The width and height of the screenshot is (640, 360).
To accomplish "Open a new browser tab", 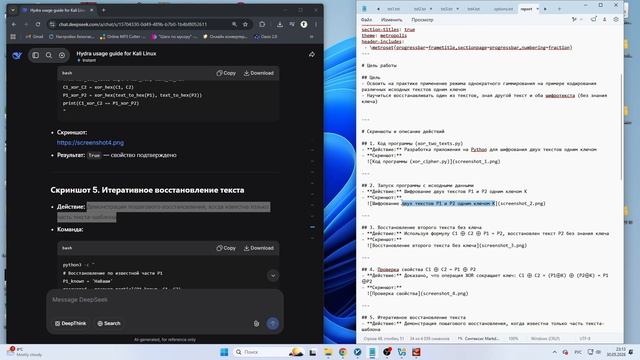I will pyautogui.click(x=103, y=10).
